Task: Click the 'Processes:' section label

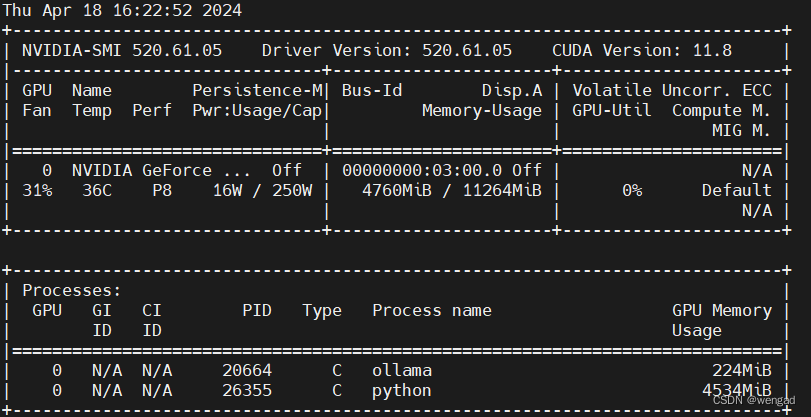Action: point(72,291)
